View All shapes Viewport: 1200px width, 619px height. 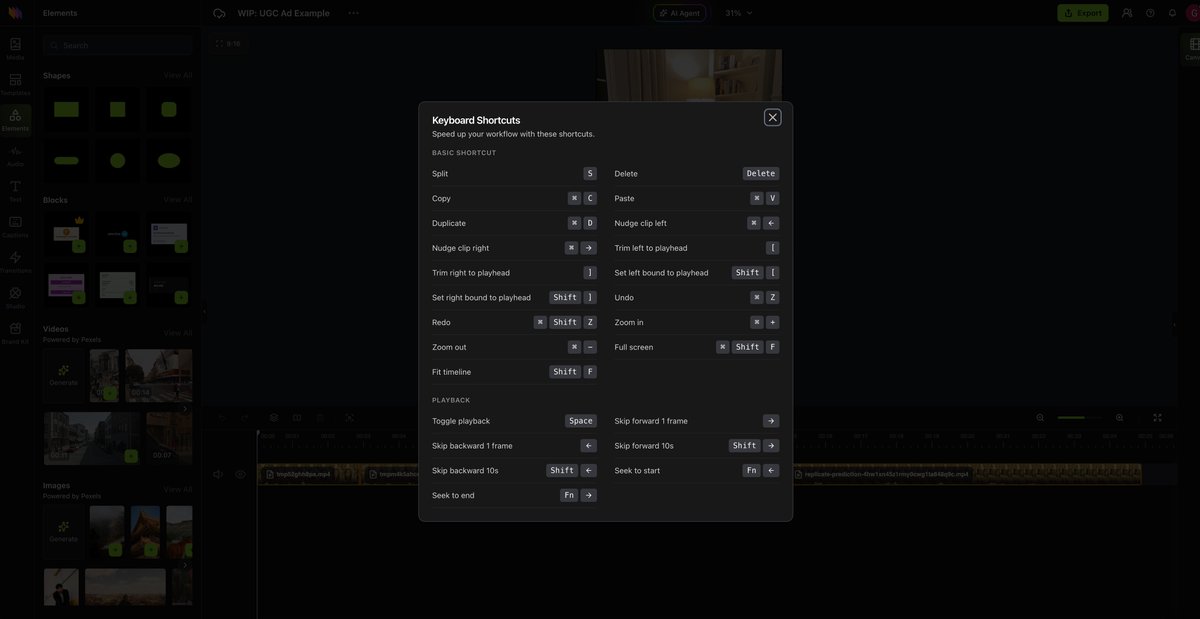tap(178, 75)
